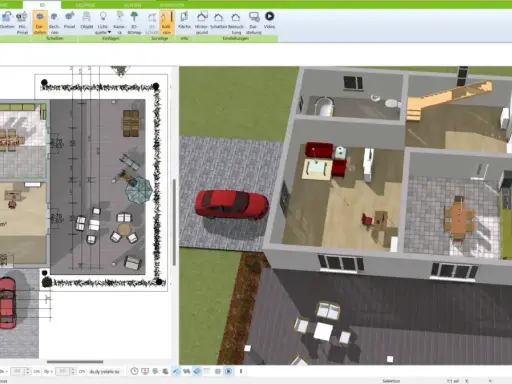Toggle the highlighted Darstellen shadow button
Image resolution: width=512 pixels, height=384 pixels.
40,22
